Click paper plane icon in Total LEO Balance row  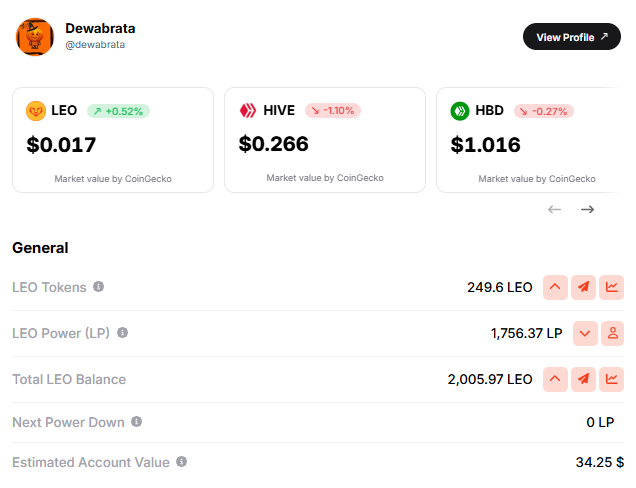[x=583, y=379]
